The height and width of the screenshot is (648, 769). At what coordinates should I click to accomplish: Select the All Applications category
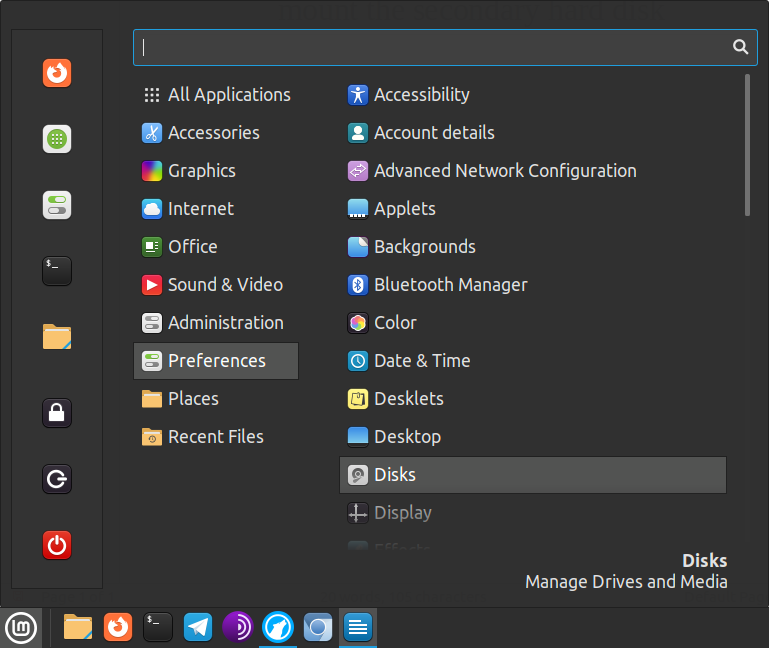216,95
